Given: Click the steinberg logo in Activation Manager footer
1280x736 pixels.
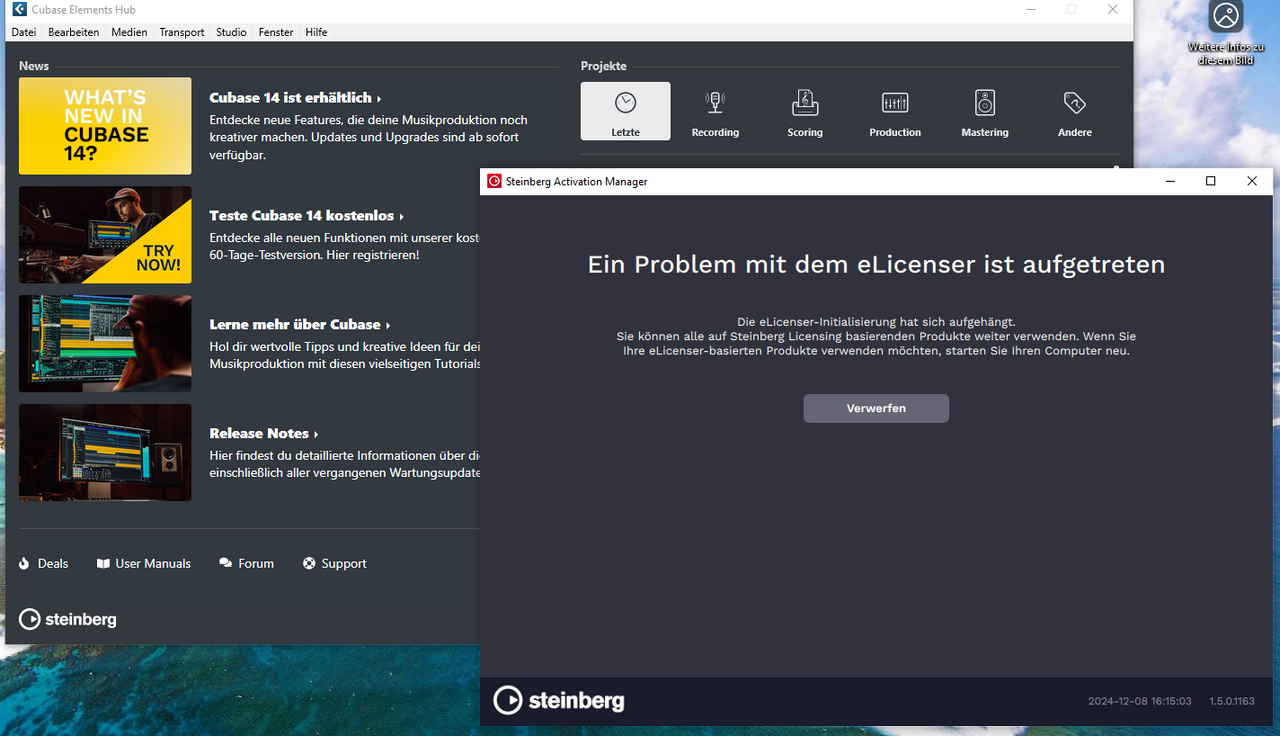Looking at the screenshot, I should (559, 701).
